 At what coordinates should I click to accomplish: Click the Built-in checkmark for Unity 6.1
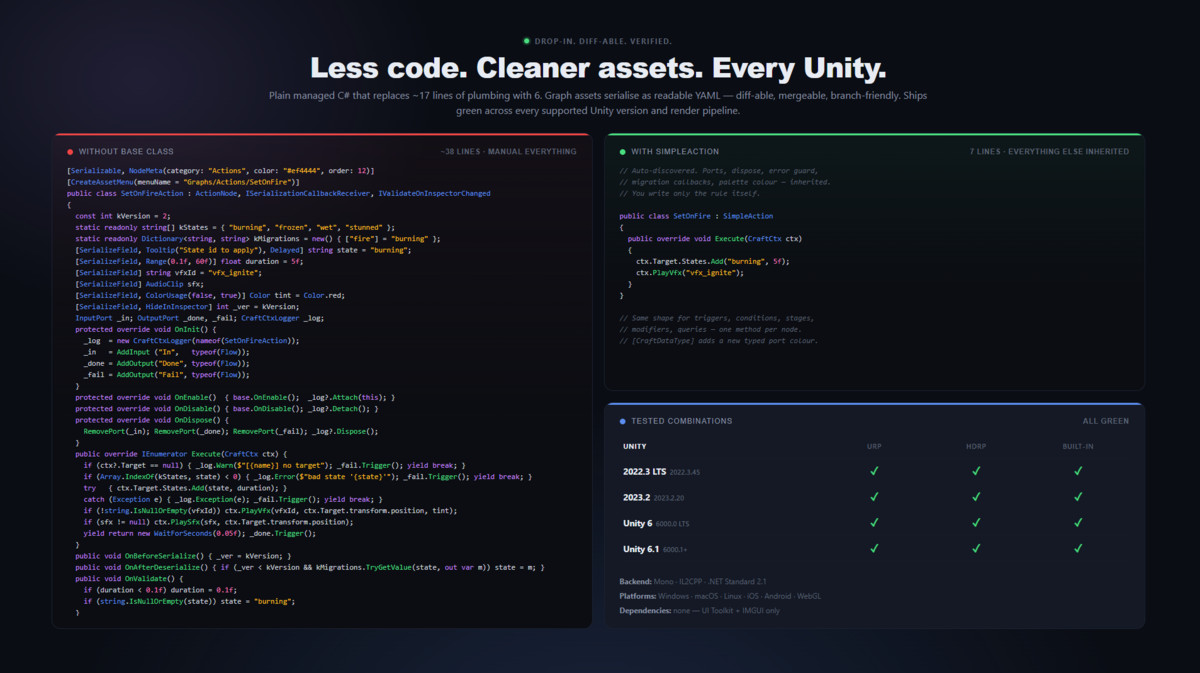[1078, 548]
